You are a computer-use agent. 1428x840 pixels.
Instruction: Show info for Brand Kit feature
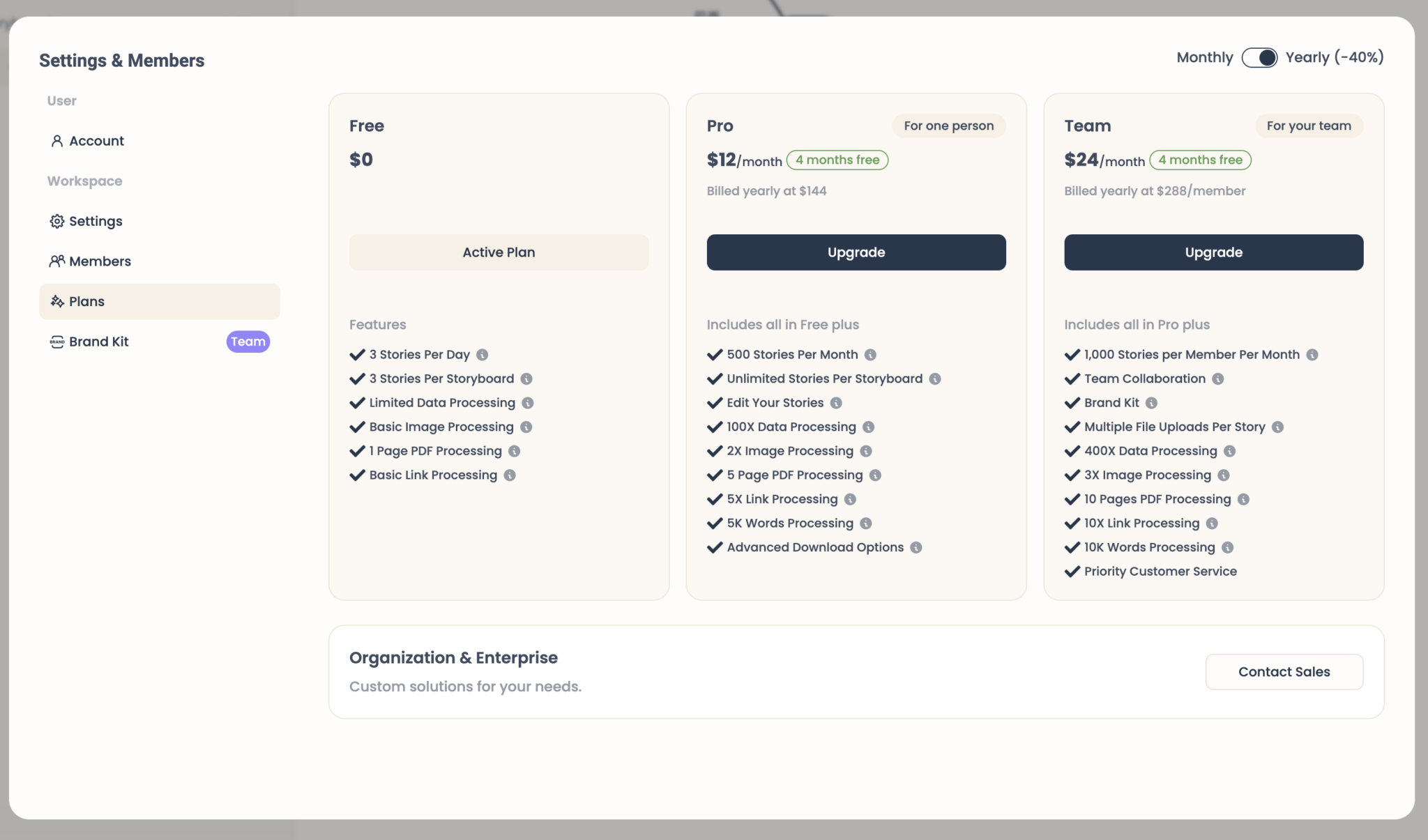pos(1151,403)
